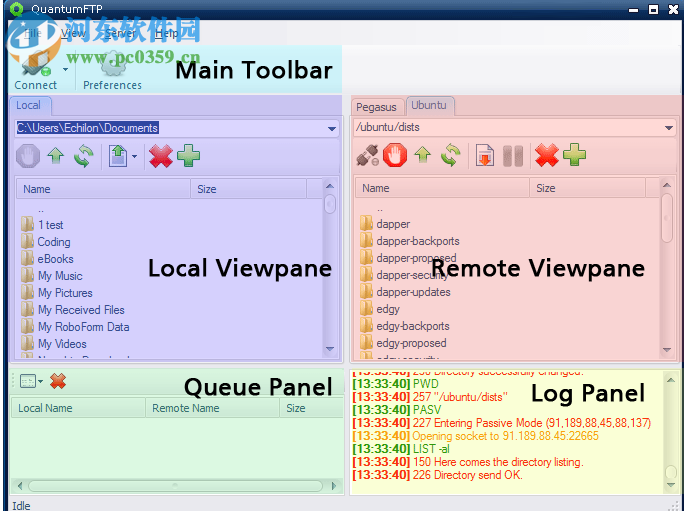Select the Ubuntu server tab
The image size is (684, 511).
pos(429,106)
